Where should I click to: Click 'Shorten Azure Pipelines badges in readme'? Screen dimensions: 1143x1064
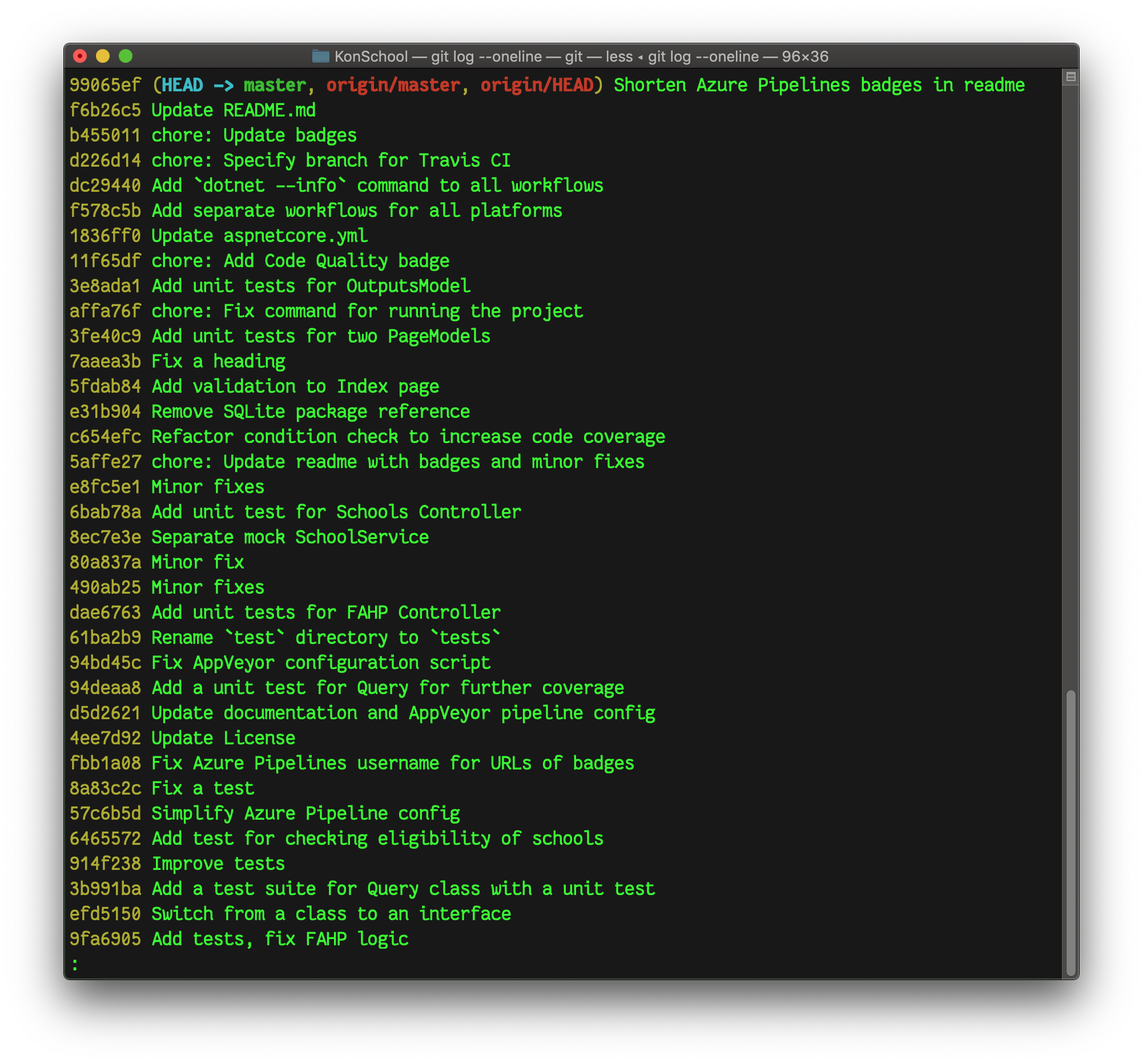819,85
